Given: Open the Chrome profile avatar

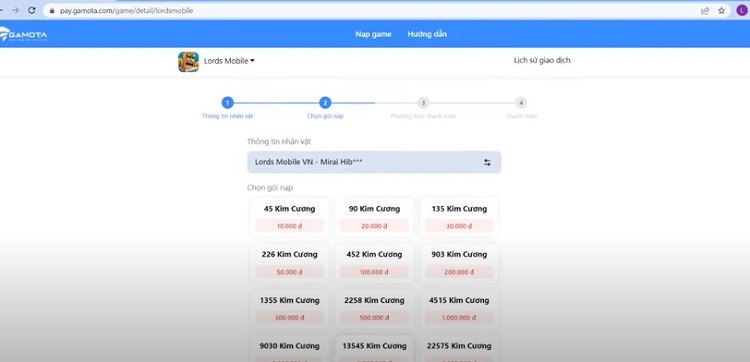Looking at the screenshot, I should point(741,11).
